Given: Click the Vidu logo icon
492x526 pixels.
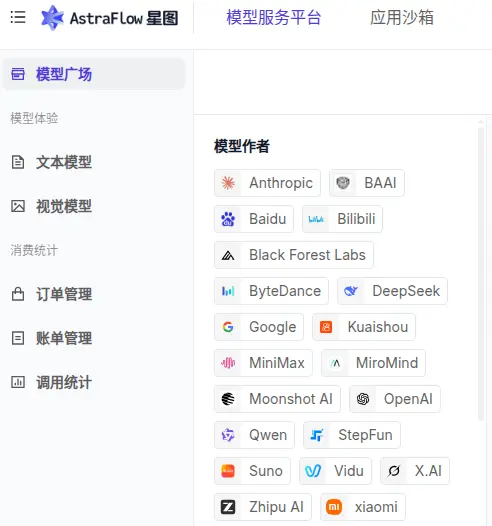Looking at the screenshot, I should pos(313,471).
